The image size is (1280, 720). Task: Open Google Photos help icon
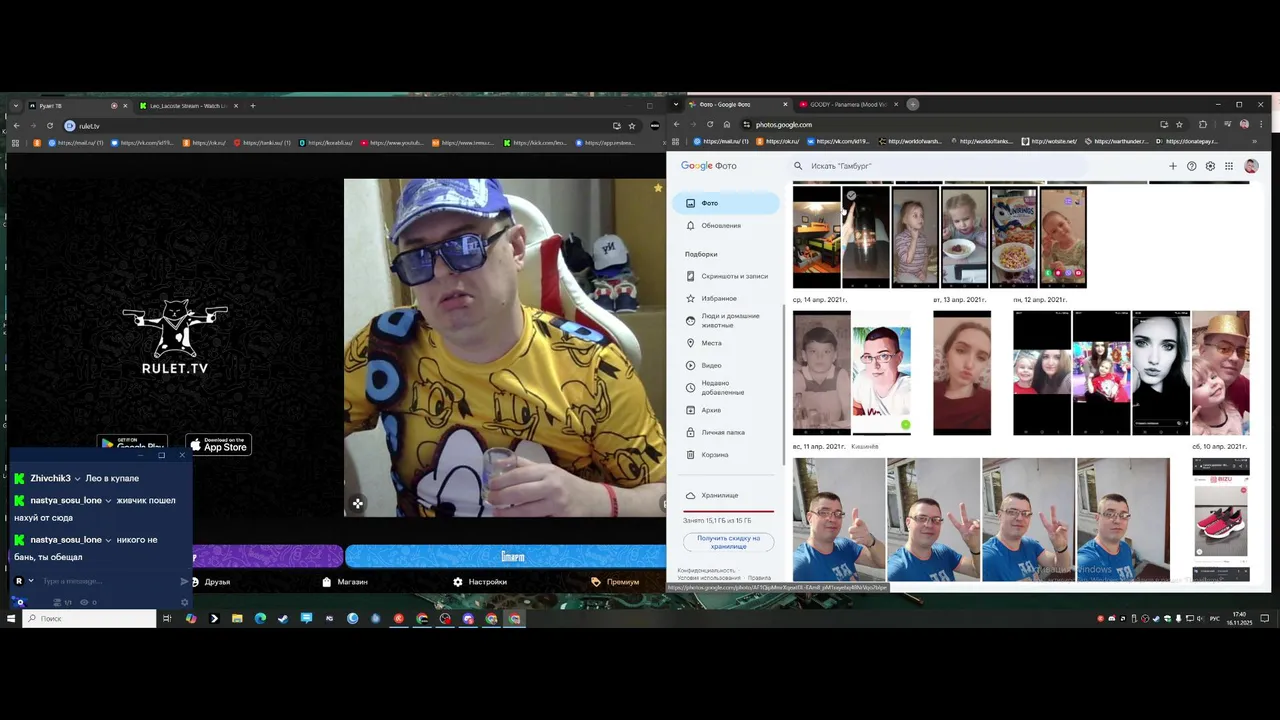(1191, 166)
